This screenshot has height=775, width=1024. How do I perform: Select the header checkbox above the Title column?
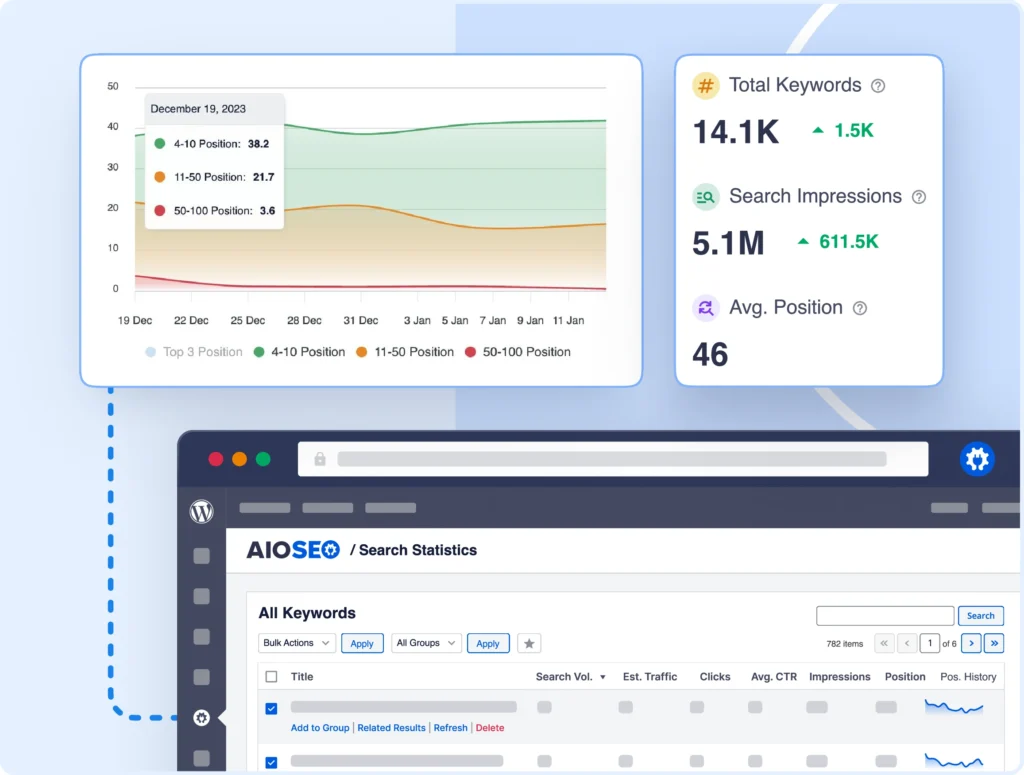(270, 677)
